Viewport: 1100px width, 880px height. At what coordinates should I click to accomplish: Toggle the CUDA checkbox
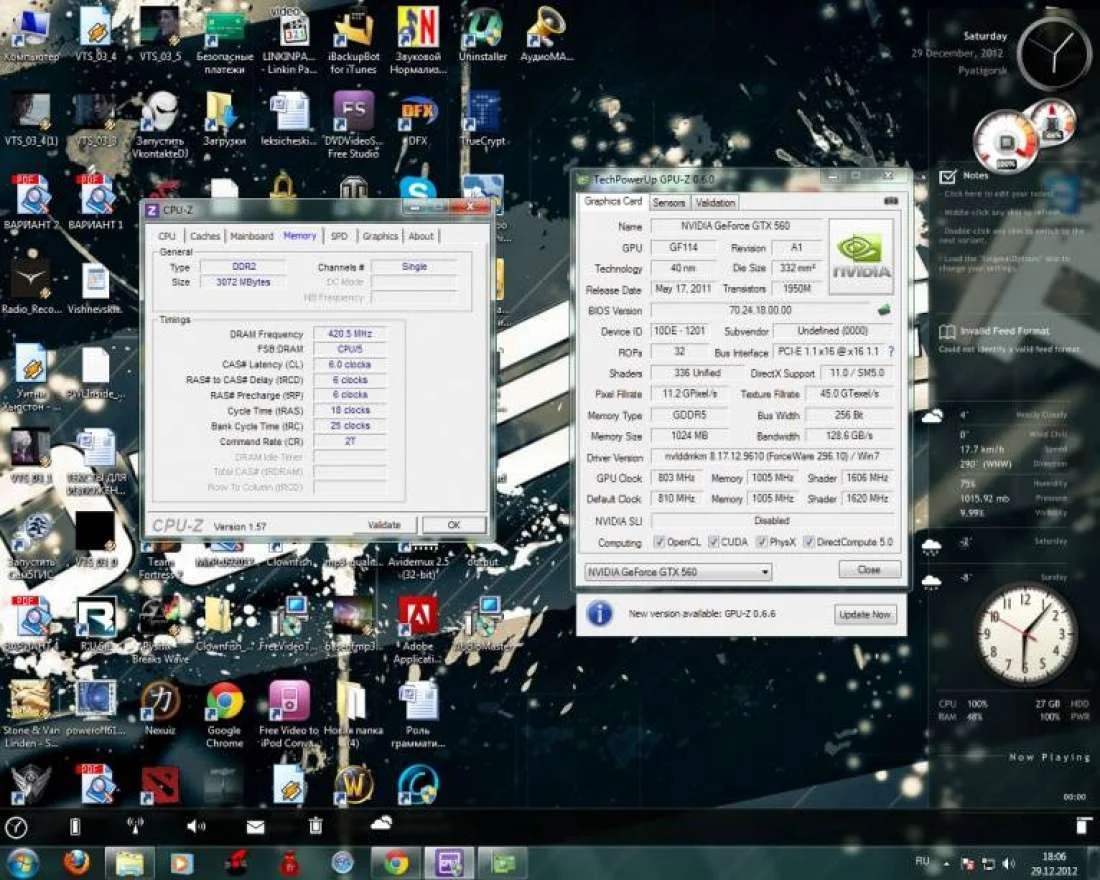[713, 542]
